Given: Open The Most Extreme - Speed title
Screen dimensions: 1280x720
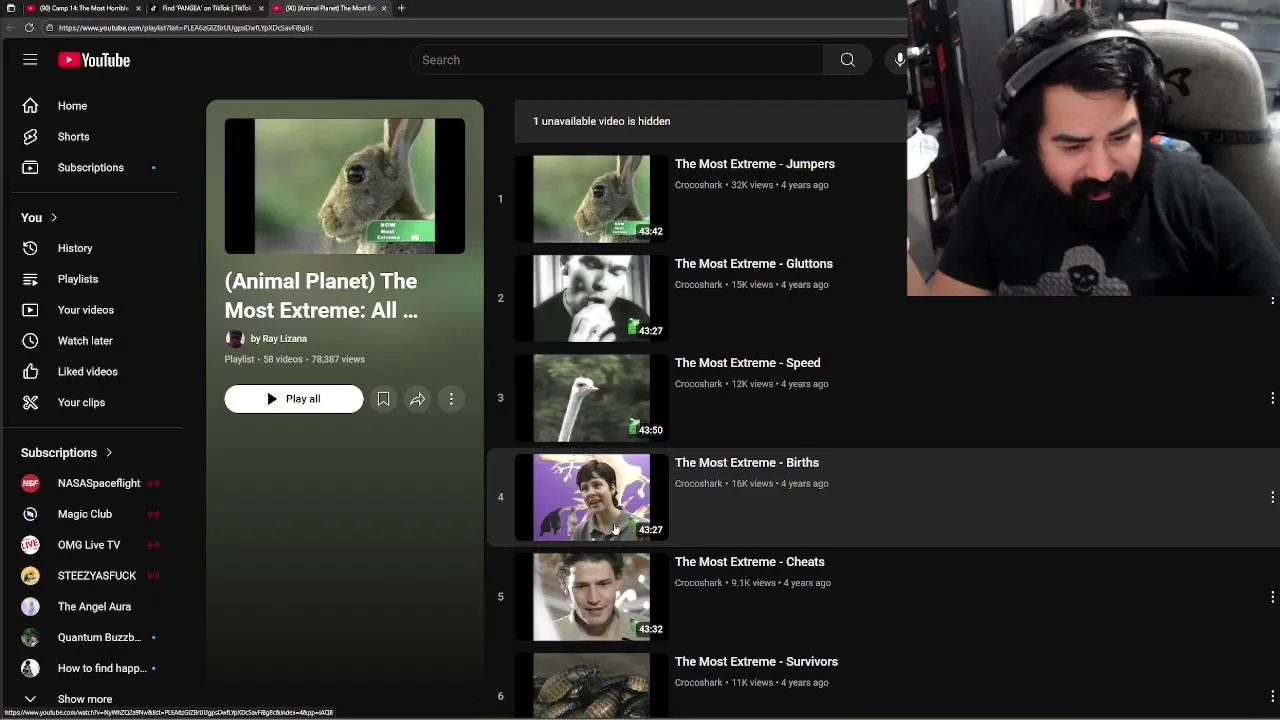Looking at the screenshot, I should (x=747, y=363).
